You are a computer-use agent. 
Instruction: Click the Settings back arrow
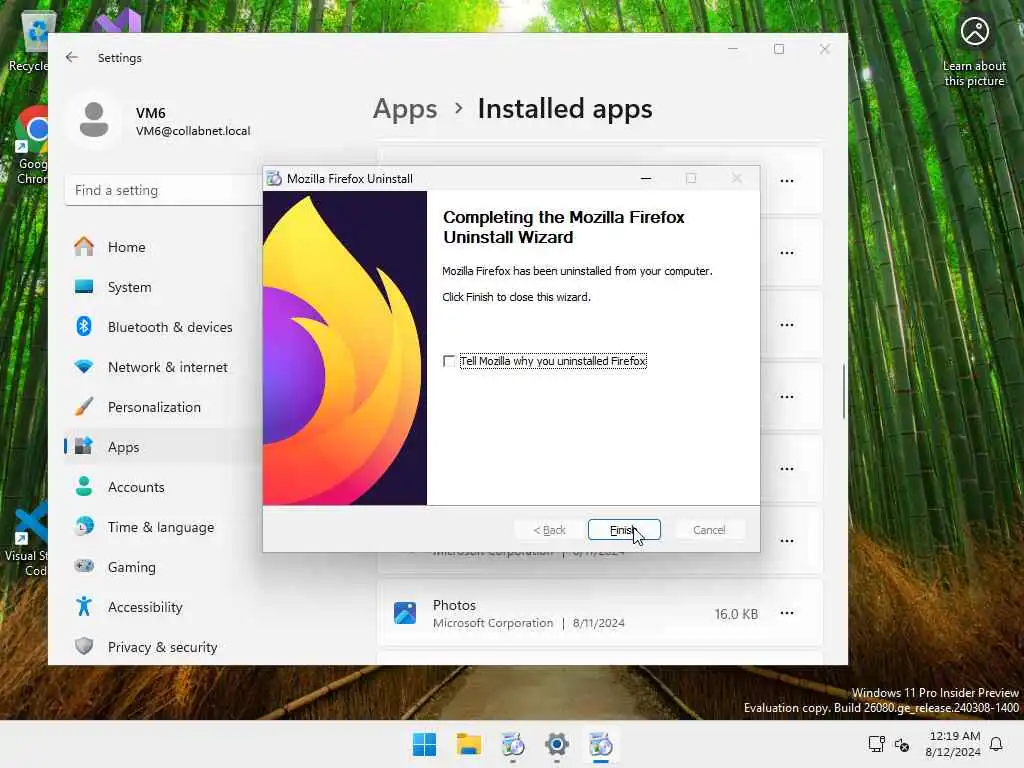72,57
